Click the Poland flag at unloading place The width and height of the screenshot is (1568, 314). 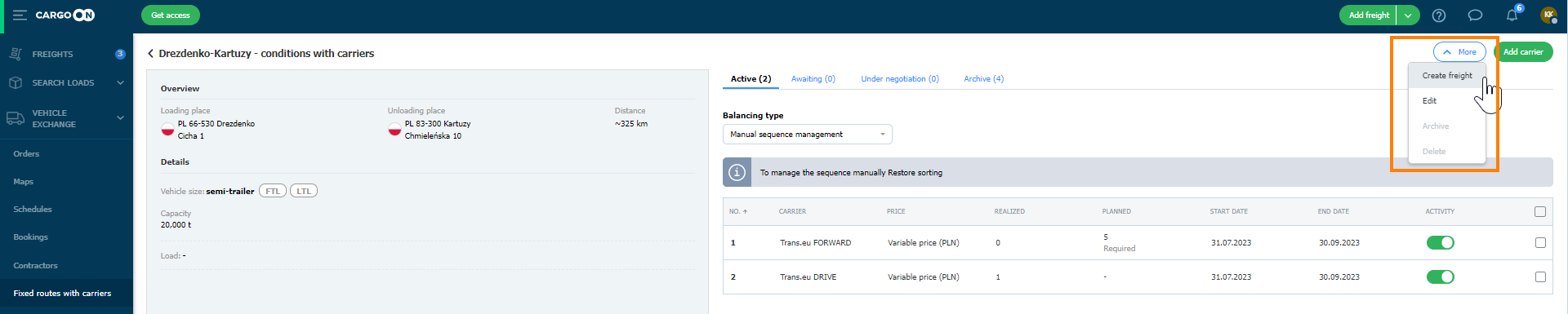click(x=394, y=129)
